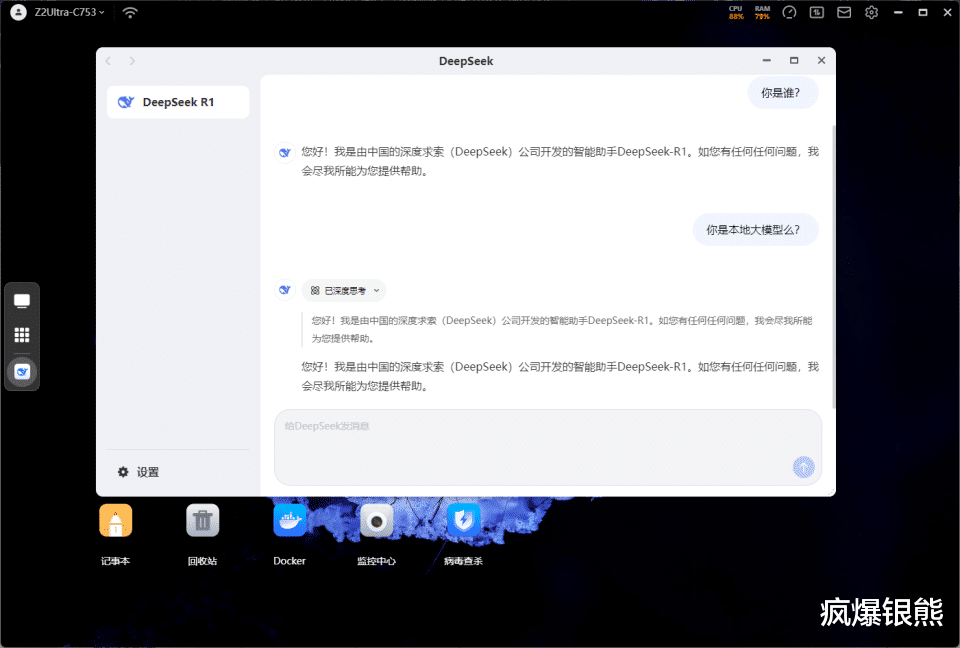This screenshot has height=648, width=960.
Task: Click the 你是谁? user message bubble
Action: click(782, 93)
